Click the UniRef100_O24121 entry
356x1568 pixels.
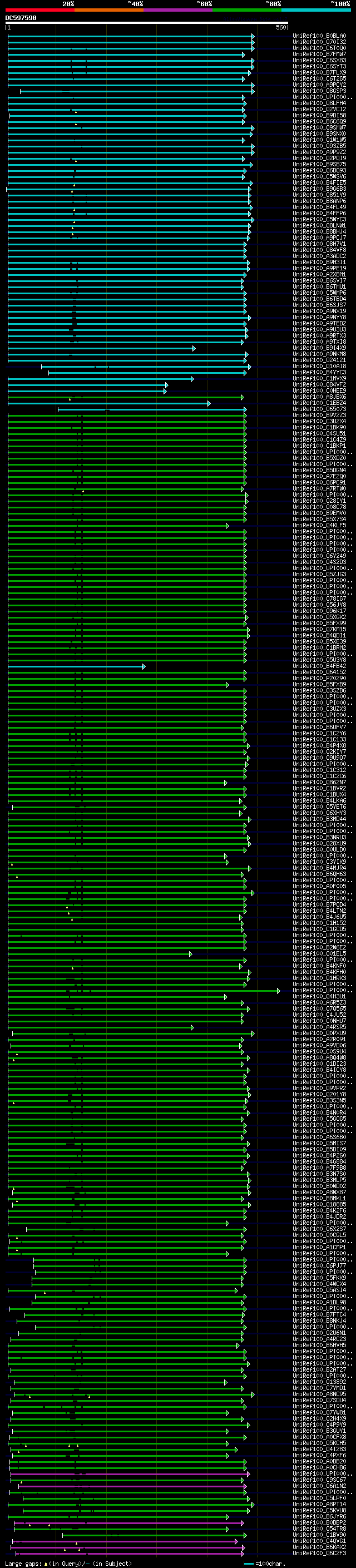tap(319, 360)
